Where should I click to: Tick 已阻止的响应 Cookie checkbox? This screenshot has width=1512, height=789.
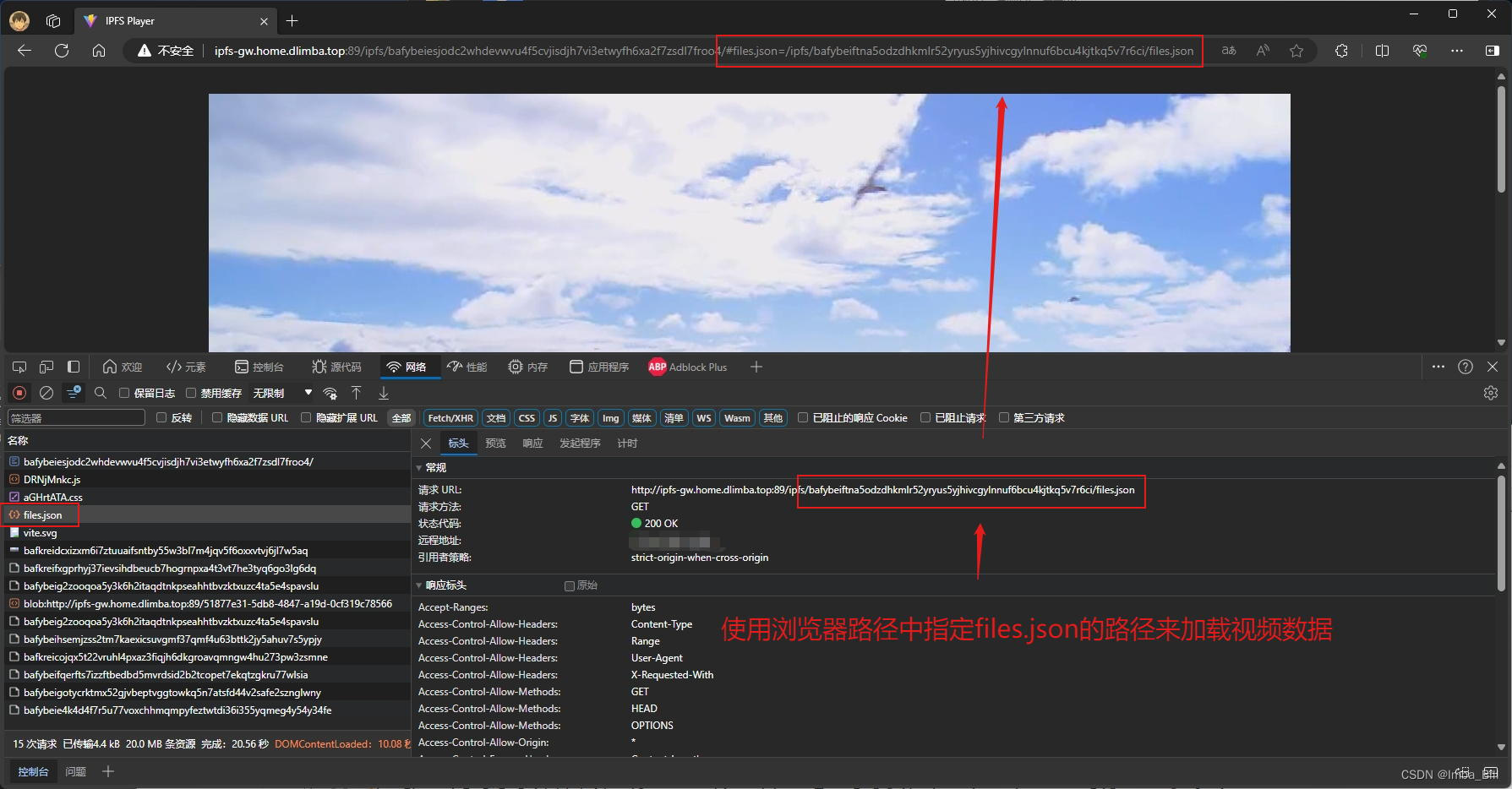[x=803, y=417]
